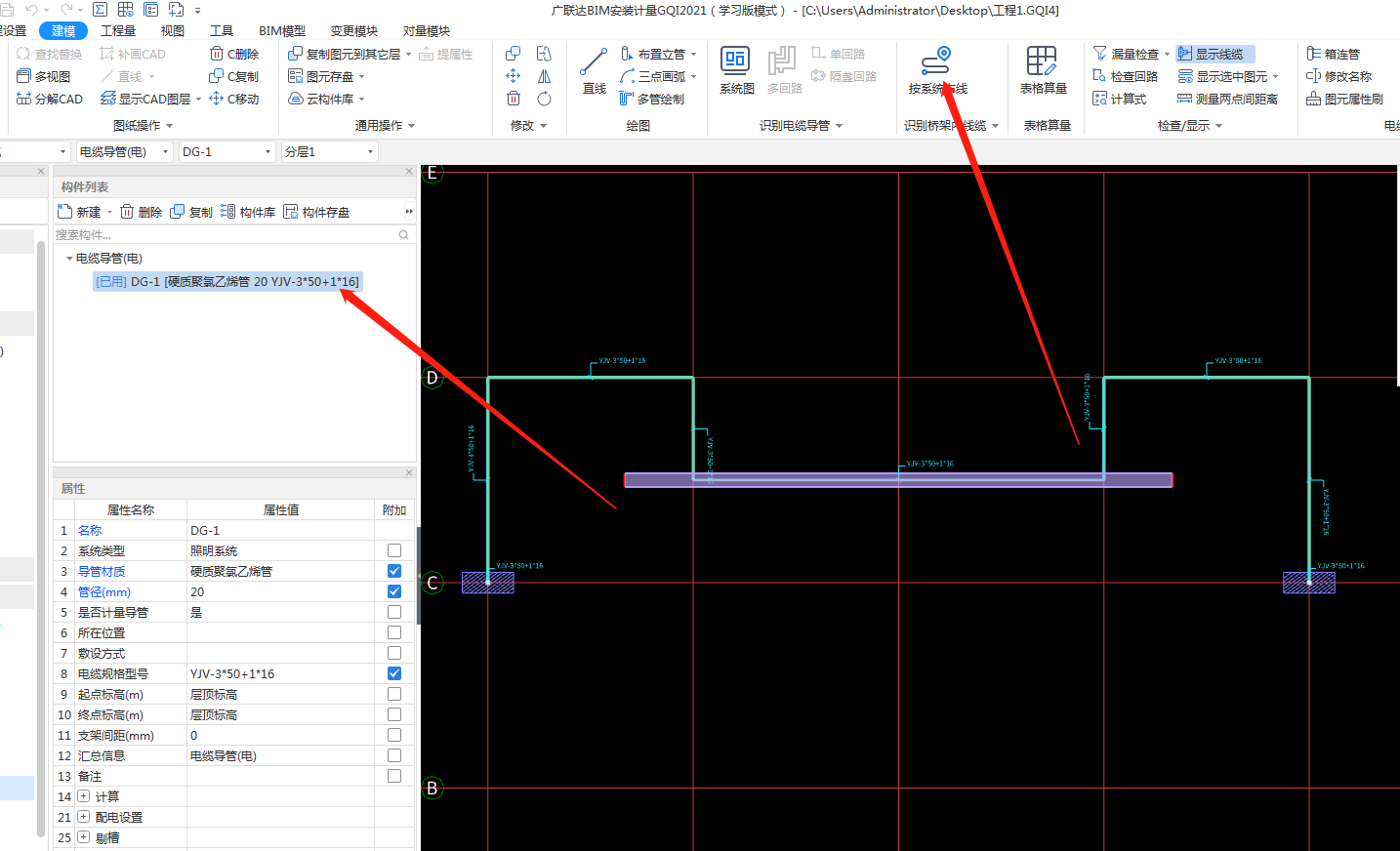1400x851 pixels.
Task: Click the 敷设方式 property value cell
Action: (x=280, y=653)
